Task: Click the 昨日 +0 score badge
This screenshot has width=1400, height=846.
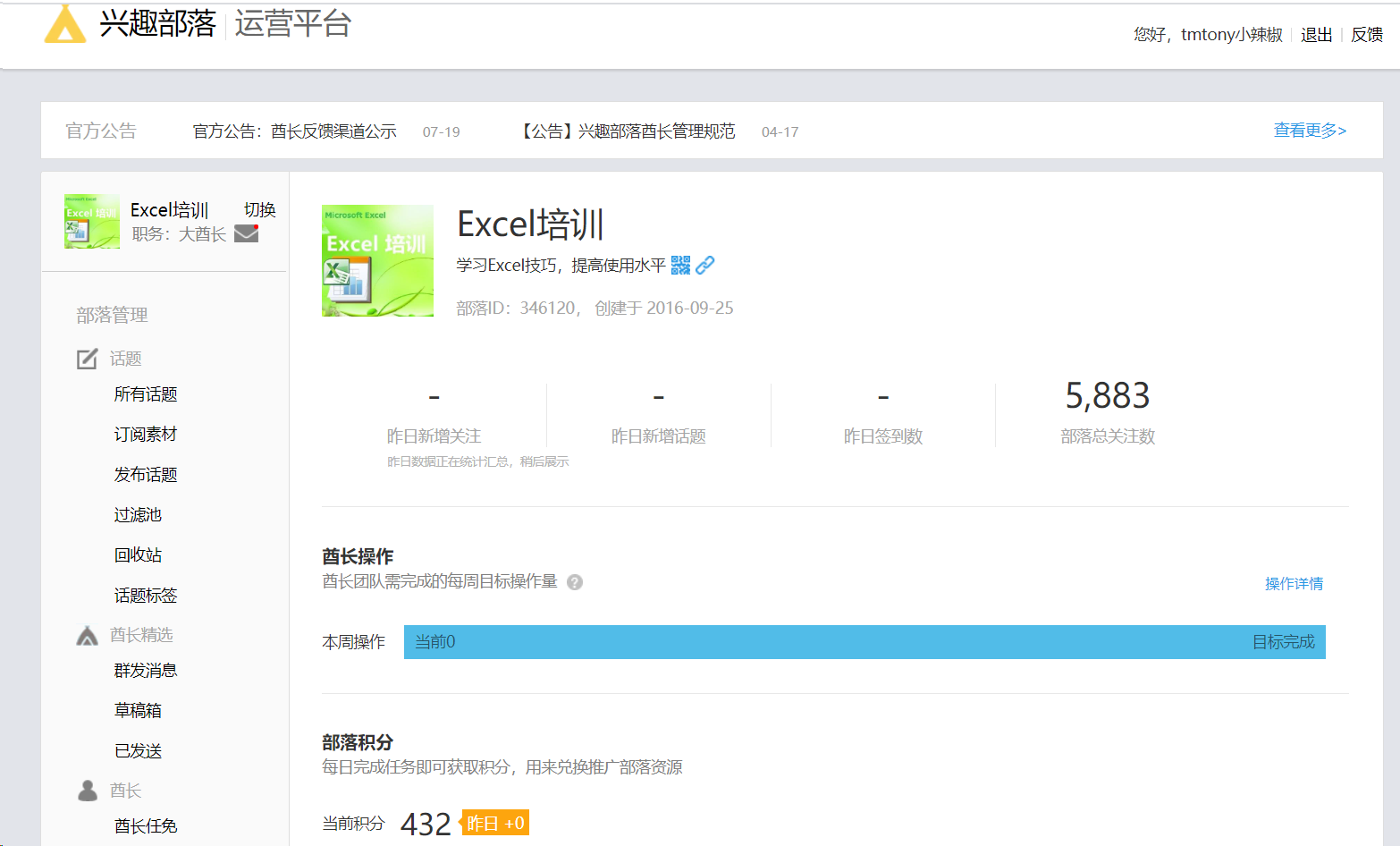Action: [x=495, y=823]
